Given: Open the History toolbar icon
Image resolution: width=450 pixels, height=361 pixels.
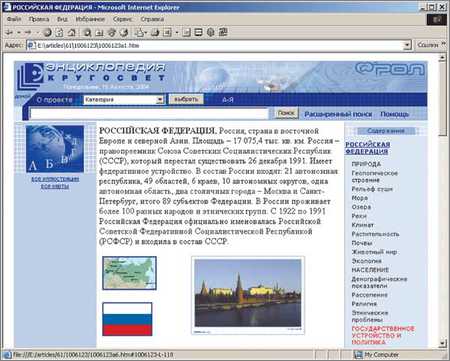Looking at the screenshot, I should [124, 32].
